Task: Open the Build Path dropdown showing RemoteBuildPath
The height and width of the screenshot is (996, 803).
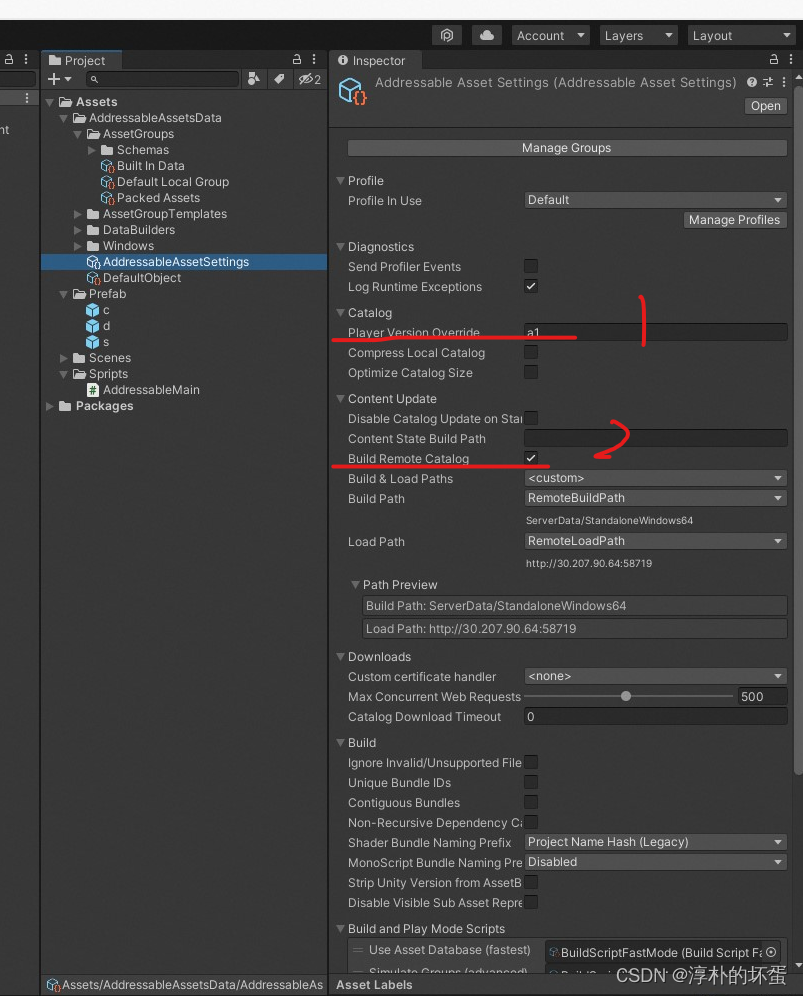Action: (x=655, y=498)
